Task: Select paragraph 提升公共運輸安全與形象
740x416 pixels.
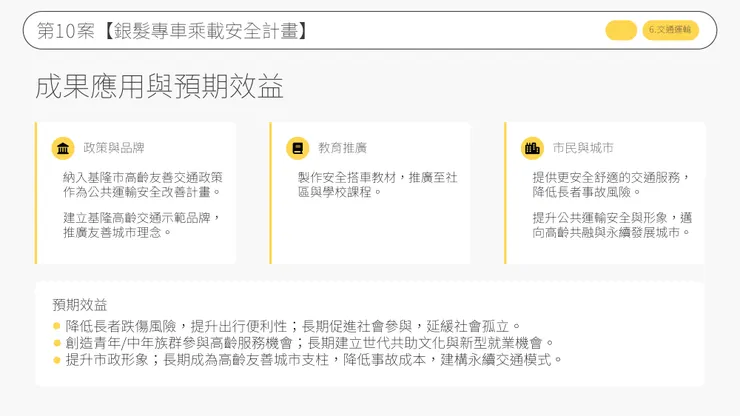Action: pos(612,225)
